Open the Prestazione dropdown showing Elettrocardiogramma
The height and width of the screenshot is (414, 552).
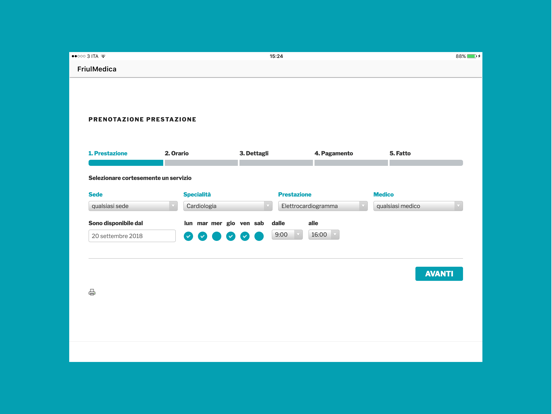pyautogui.click(x=323, y=206)
